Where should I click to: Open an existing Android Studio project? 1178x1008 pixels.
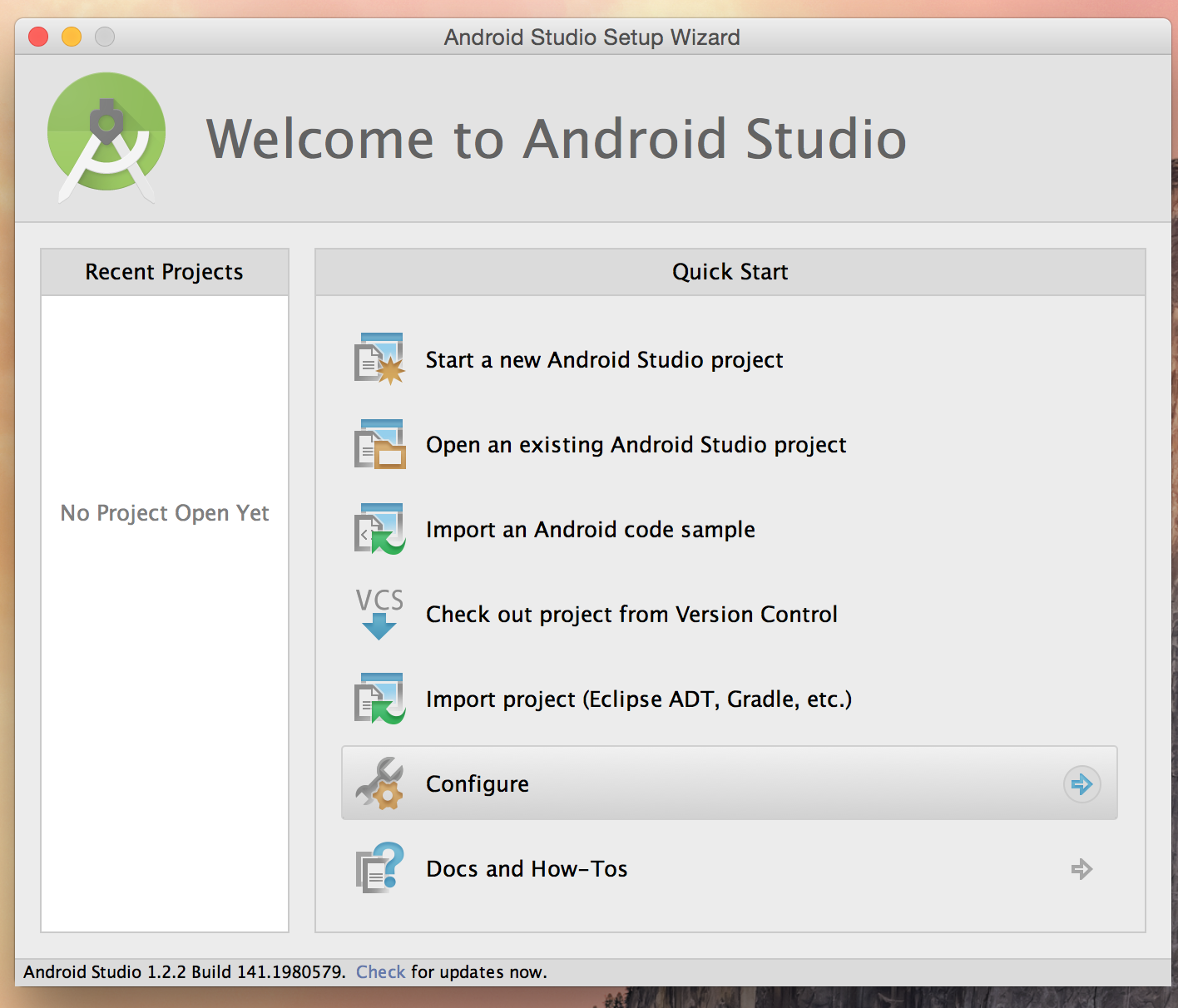coord(636,445)
